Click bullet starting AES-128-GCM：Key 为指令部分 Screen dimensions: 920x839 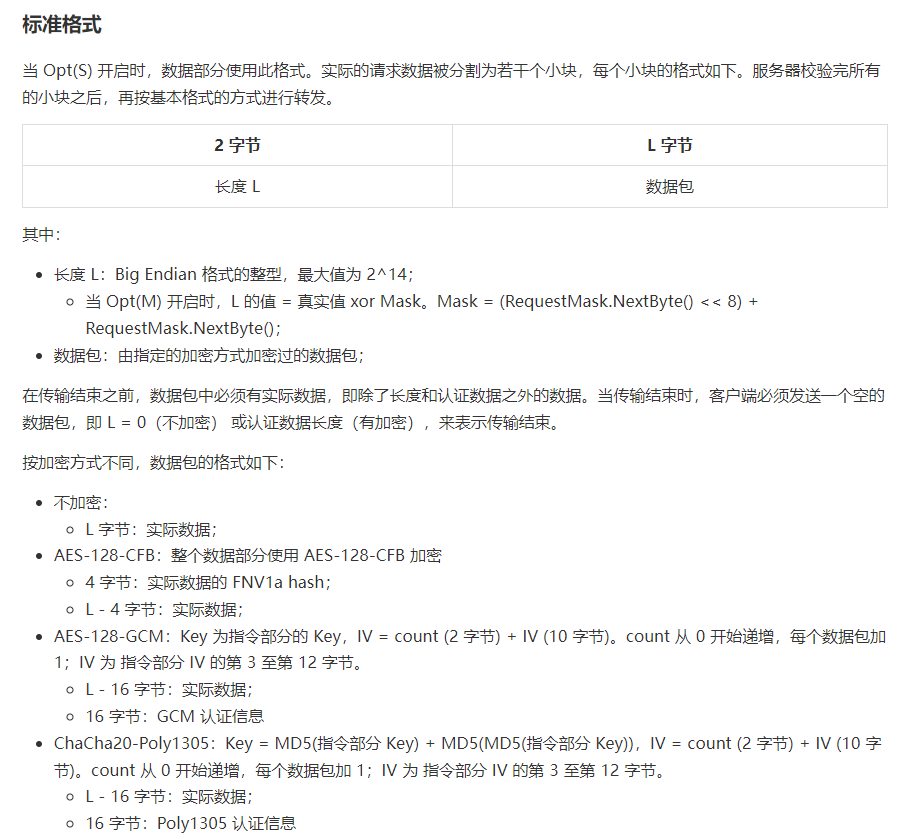(470, 649)
